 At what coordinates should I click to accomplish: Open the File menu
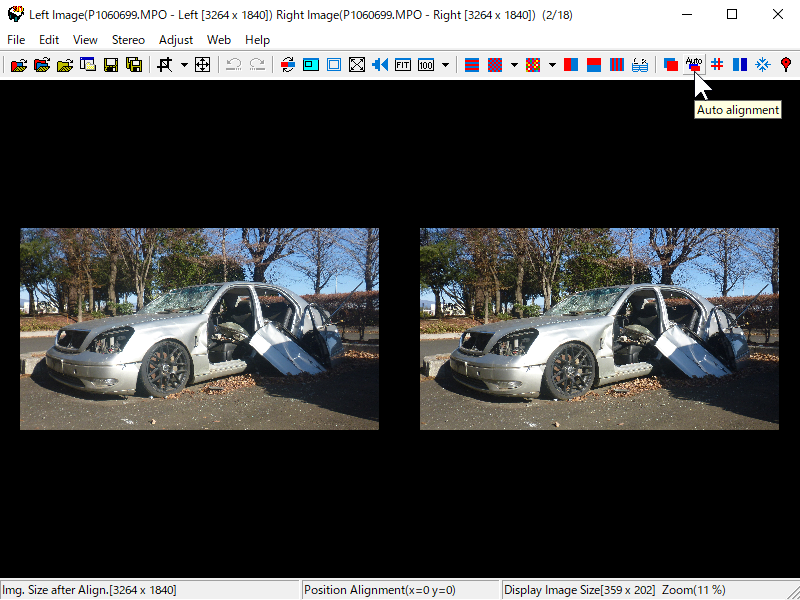[x=16, y=40]
